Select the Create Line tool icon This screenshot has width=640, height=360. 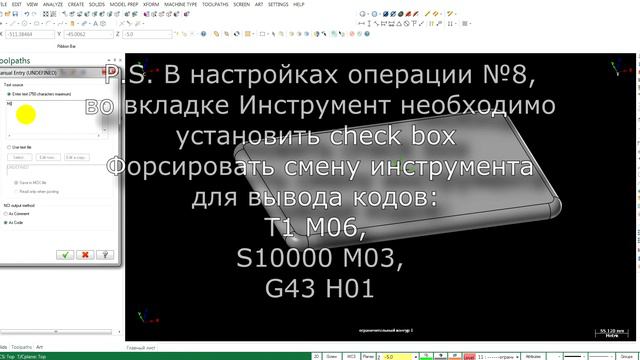click(13, 24)
